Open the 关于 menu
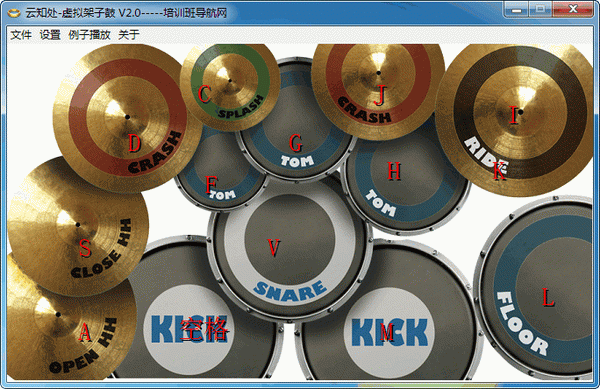 coord(129,35)
